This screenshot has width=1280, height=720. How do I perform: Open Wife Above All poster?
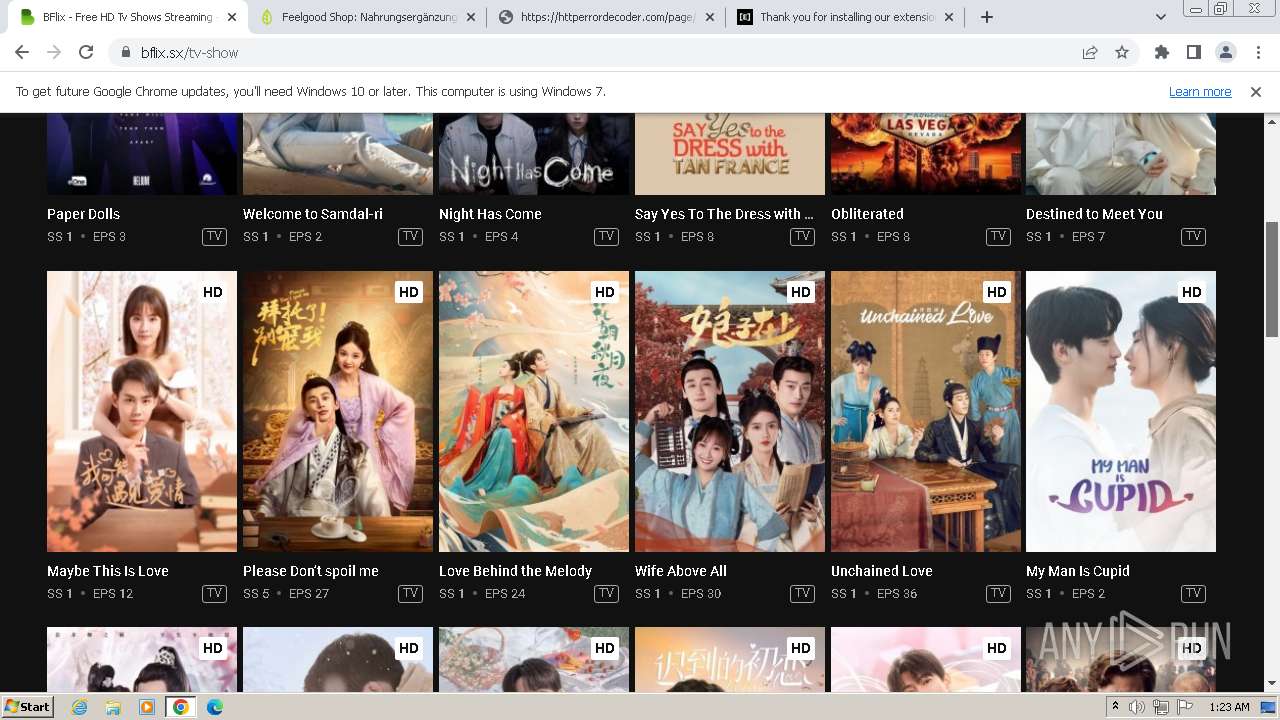pos(730,411)
